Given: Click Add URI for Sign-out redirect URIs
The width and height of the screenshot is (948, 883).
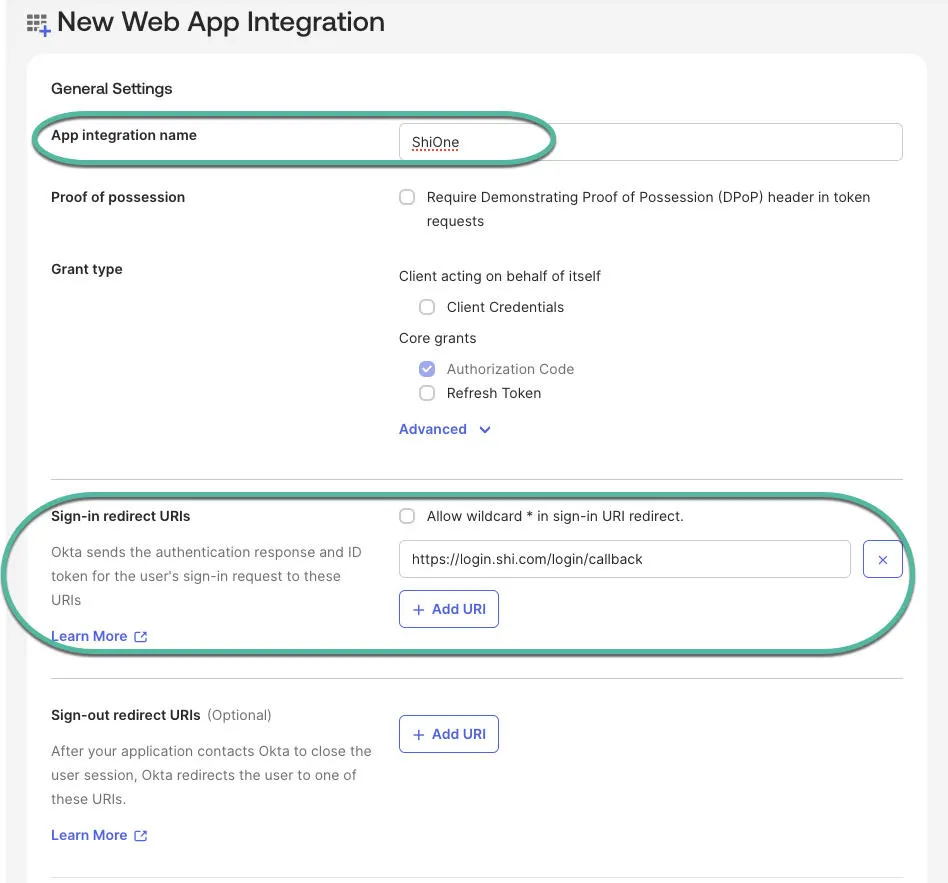Looking at the screenshot, I should pos(449,734).
